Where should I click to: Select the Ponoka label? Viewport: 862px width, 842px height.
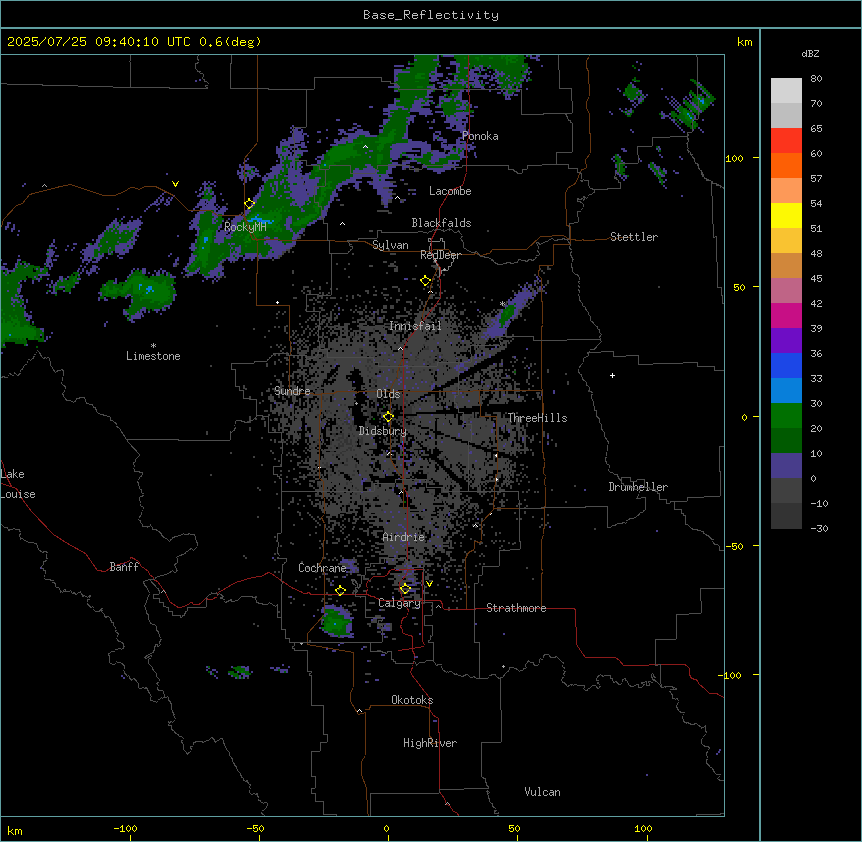(480, 136)
